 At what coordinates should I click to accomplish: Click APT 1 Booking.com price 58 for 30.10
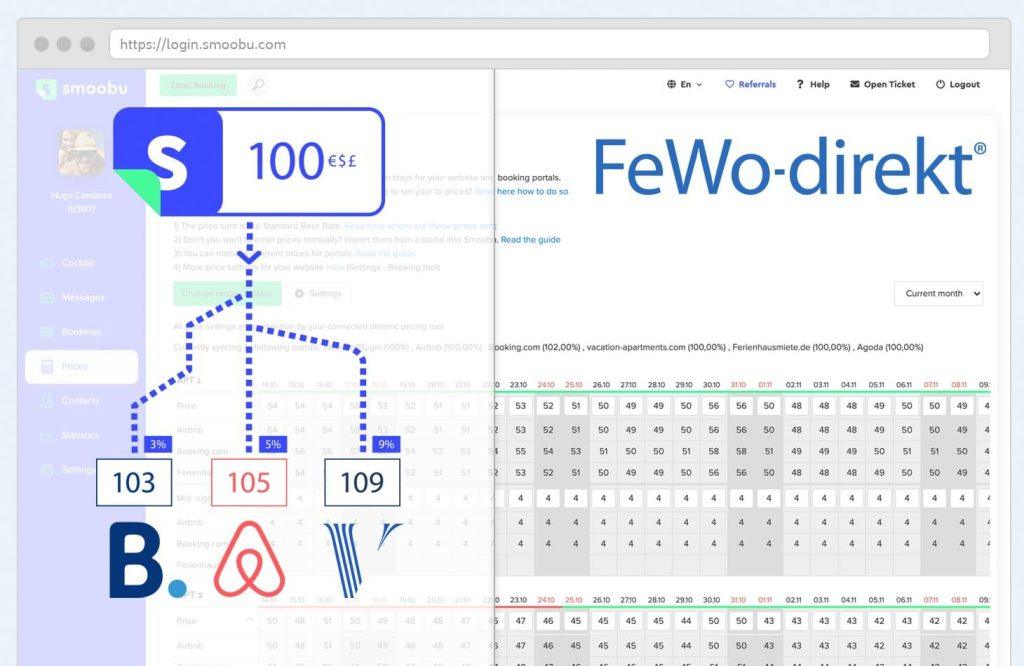click(714, 451)
